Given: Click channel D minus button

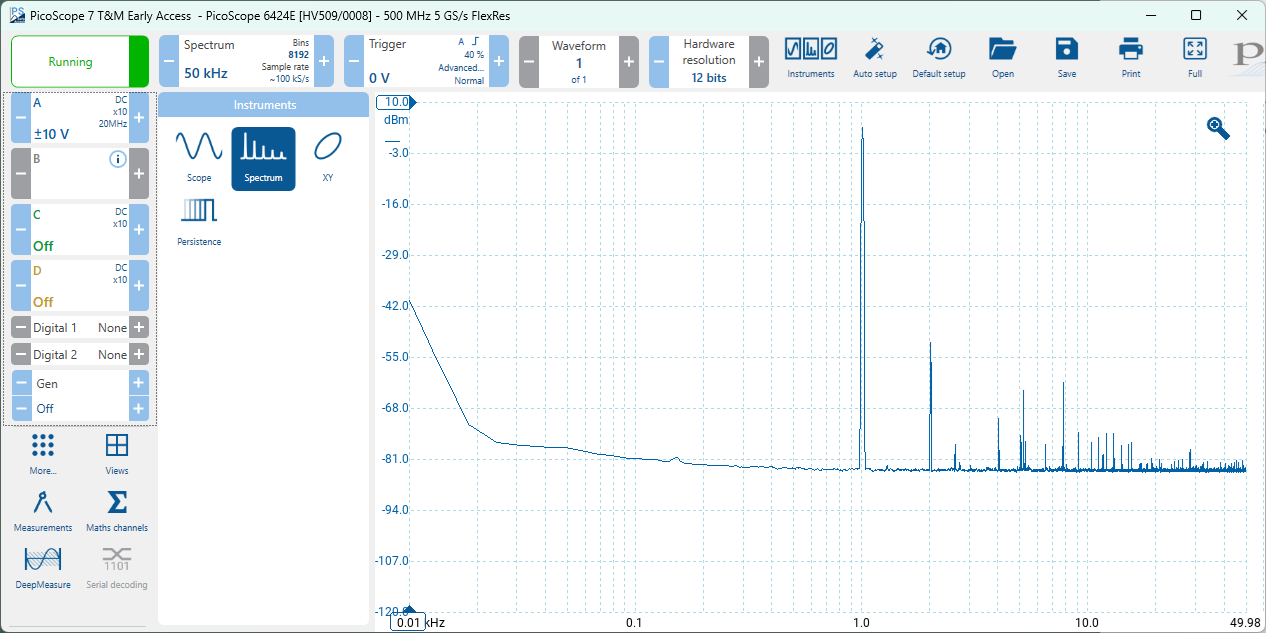Looking at the screenshot, I should pyautogui.click(x=21, y=285).
